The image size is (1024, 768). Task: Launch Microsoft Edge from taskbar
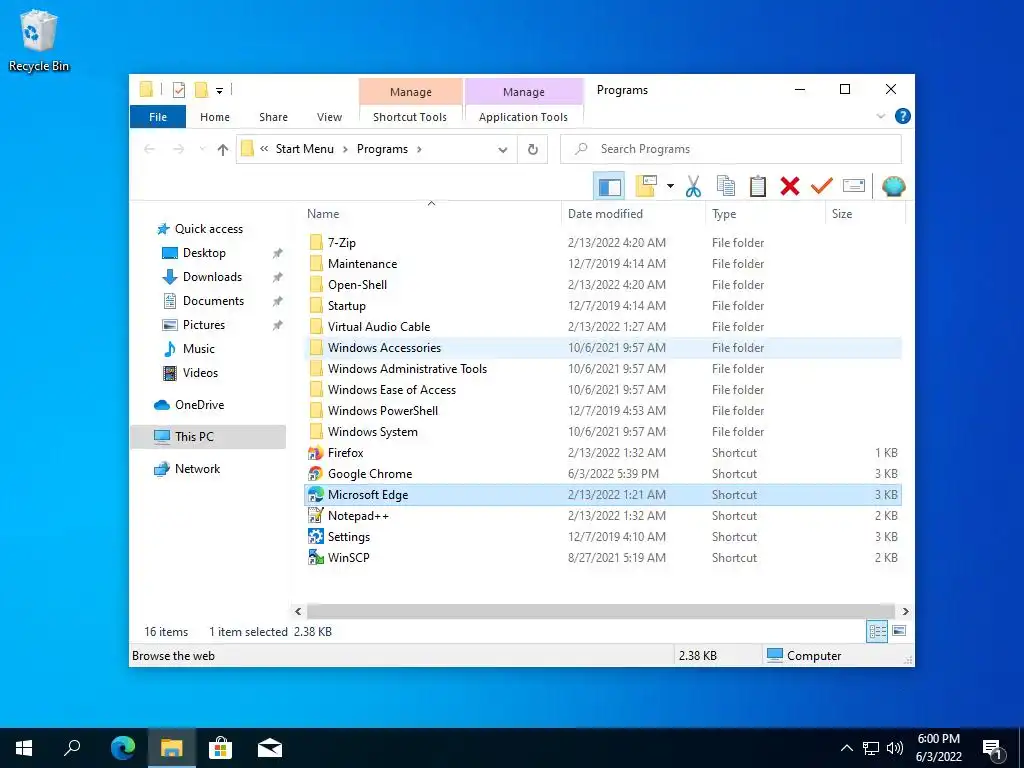pyautogui.click(x=122, y=748)
